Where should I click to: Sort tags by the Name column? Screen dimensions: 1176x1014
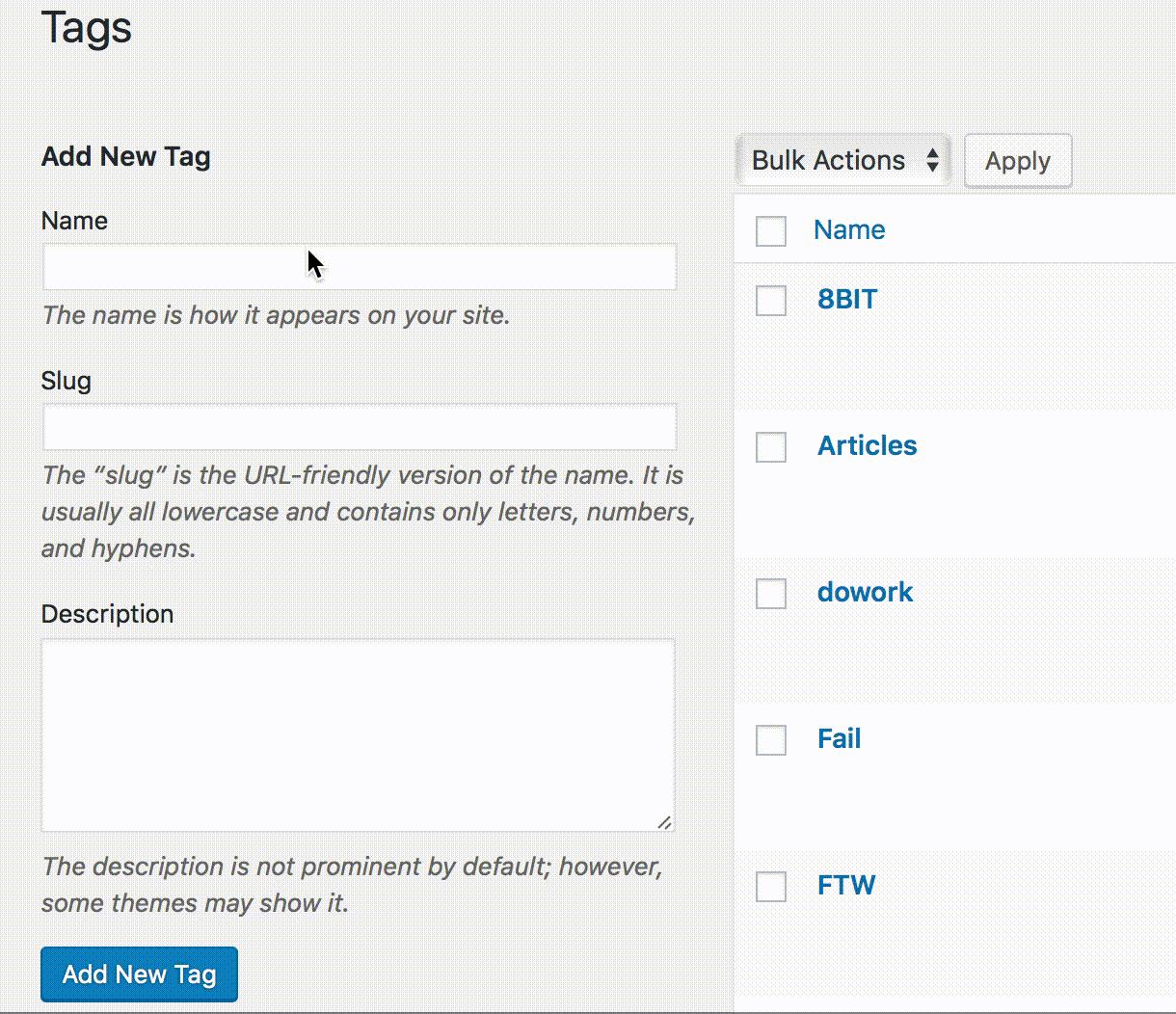[849, 229]
